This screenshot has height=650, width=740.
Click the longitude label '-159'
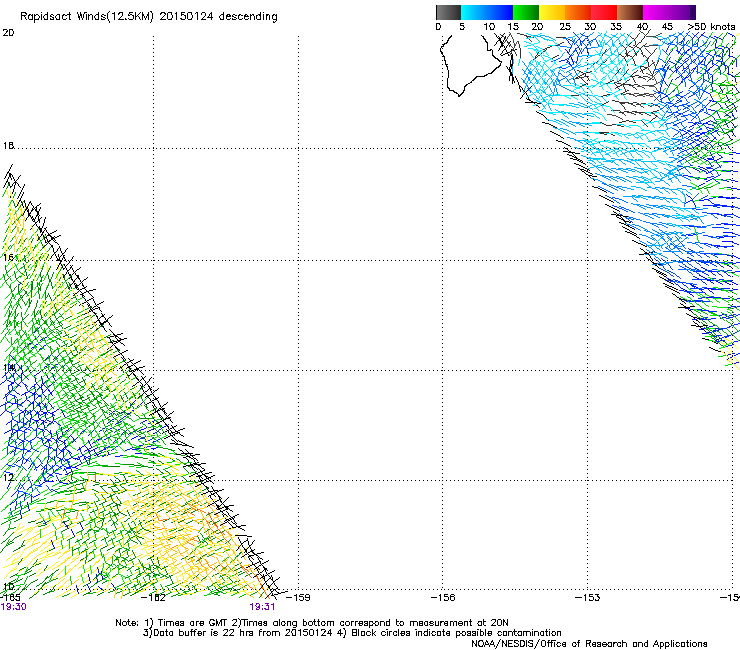click(298, 598)
